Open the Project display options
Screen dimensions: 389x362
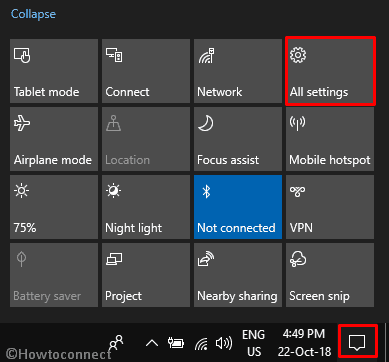coord(146,275)
